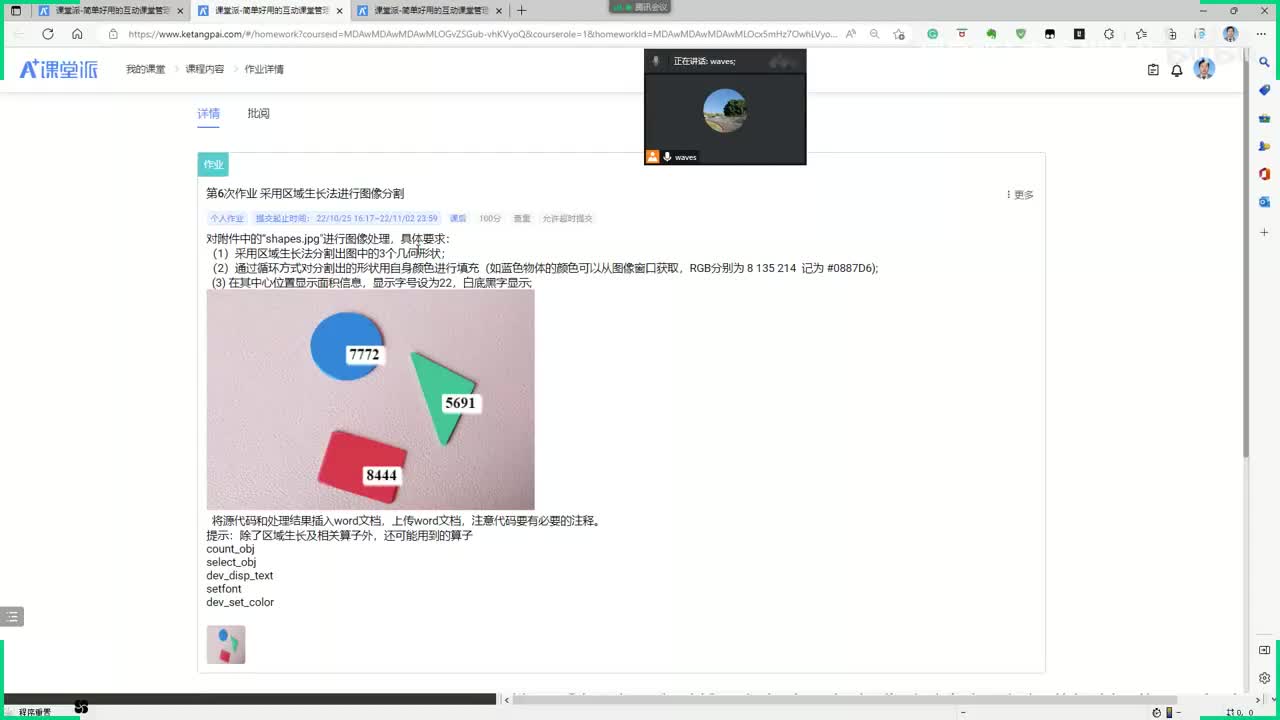Add this page to favorites star
The image size is (1280, 720).
(x=899, y=33)
